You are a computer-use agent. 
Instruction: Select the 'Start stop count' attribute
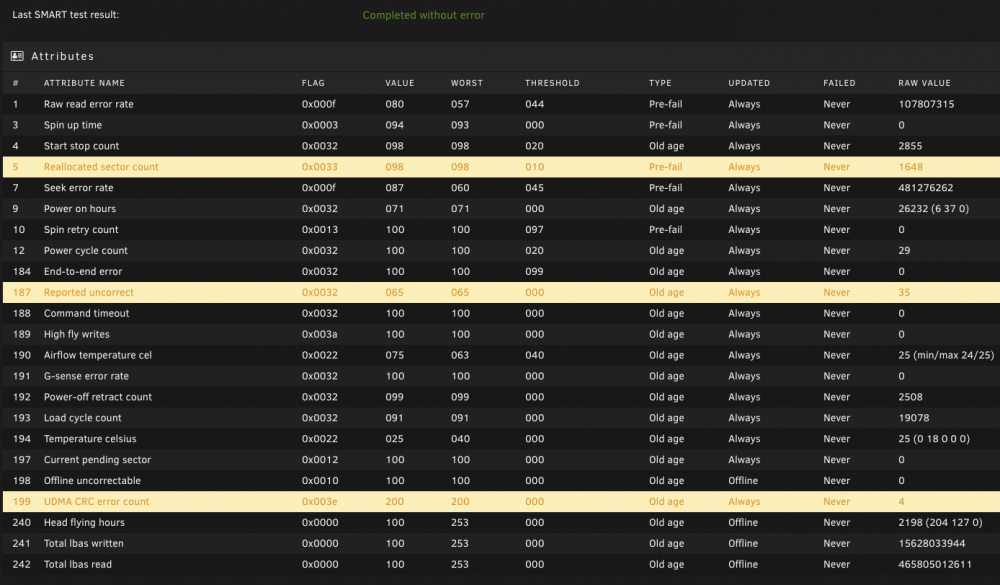[x=81, y=146]
